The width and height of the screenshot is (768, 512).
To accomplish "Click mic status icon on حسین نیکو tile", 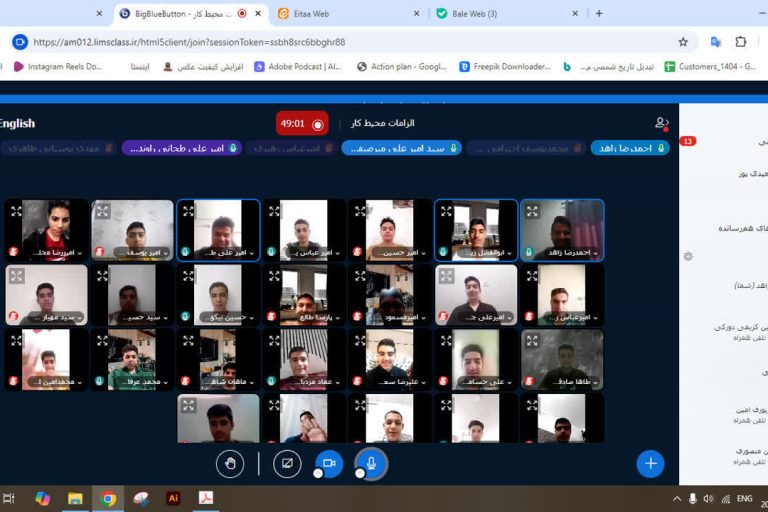I will pyautogui.click(x=185, y=317).
